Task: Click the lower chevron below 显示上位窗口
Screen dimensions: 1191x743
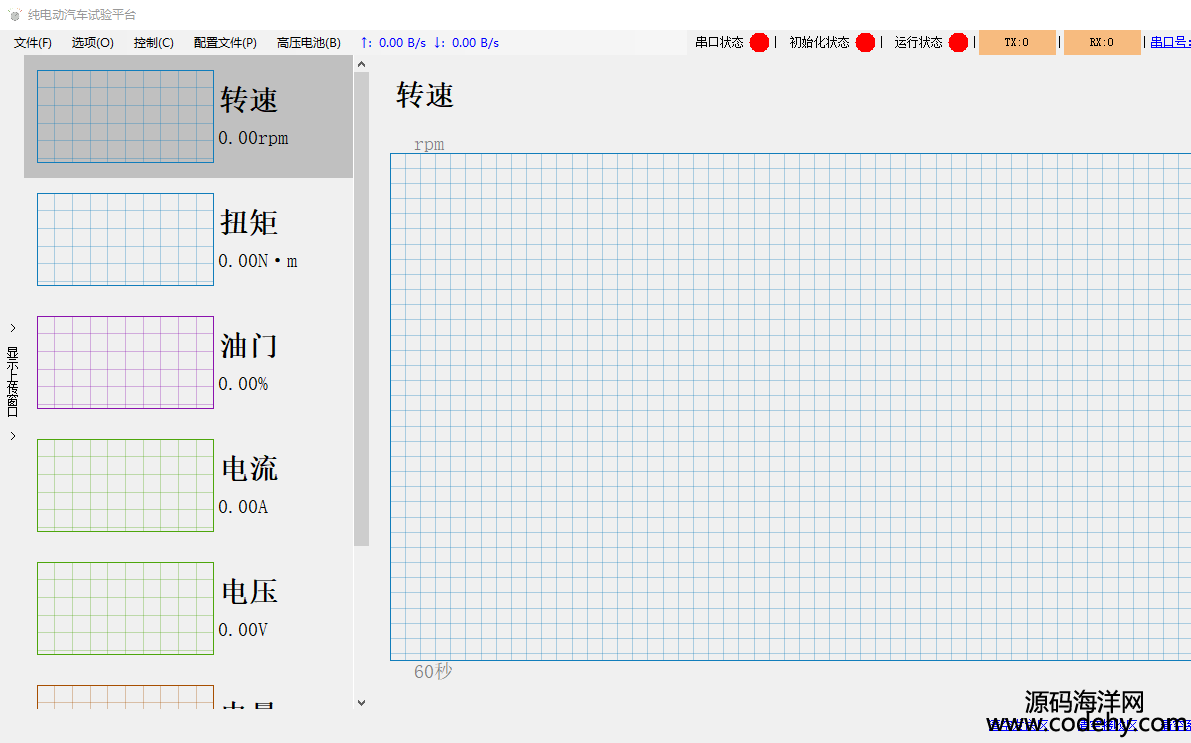Action: 13,436
